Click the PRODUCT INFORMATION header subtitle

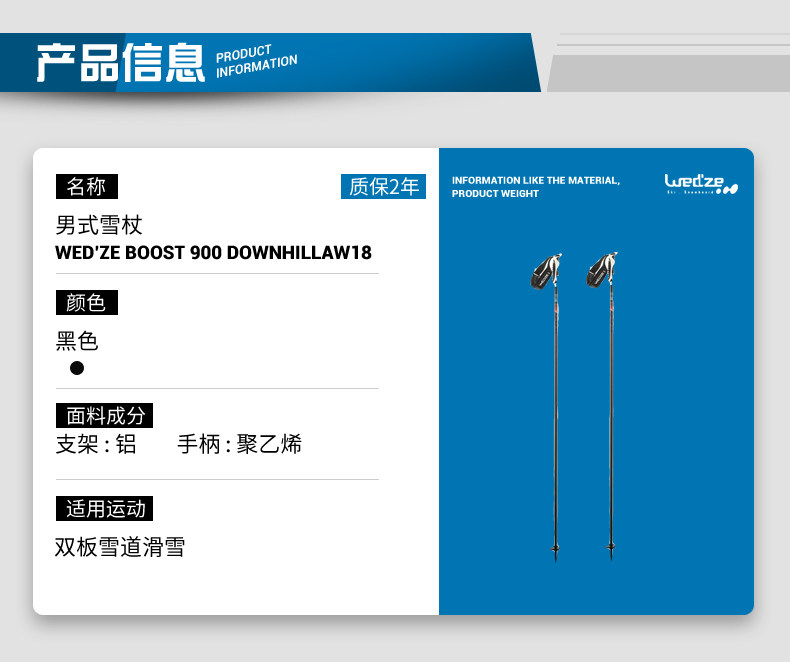click(256, 61)
